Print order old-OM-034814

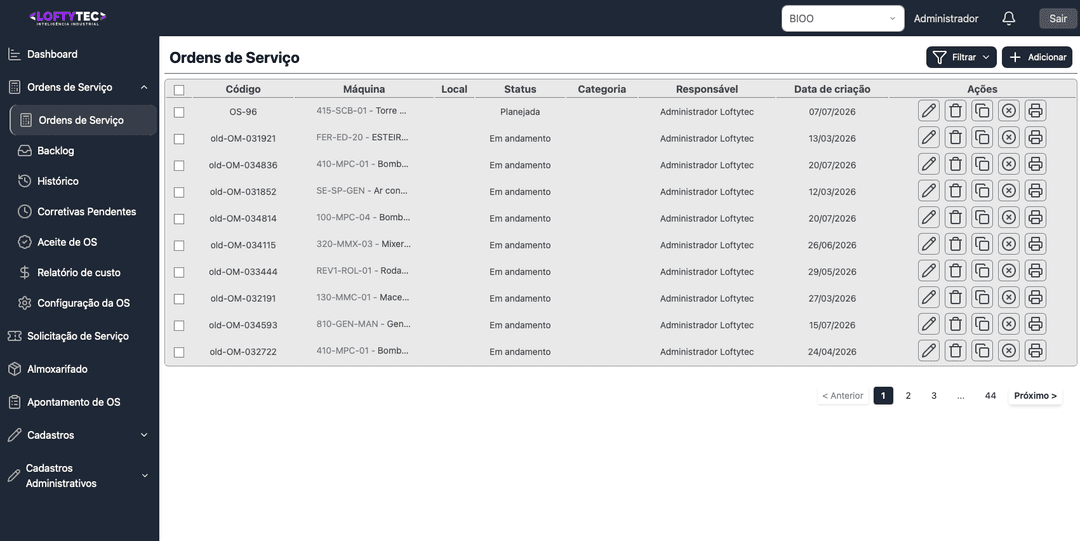tap(1035, 218)
